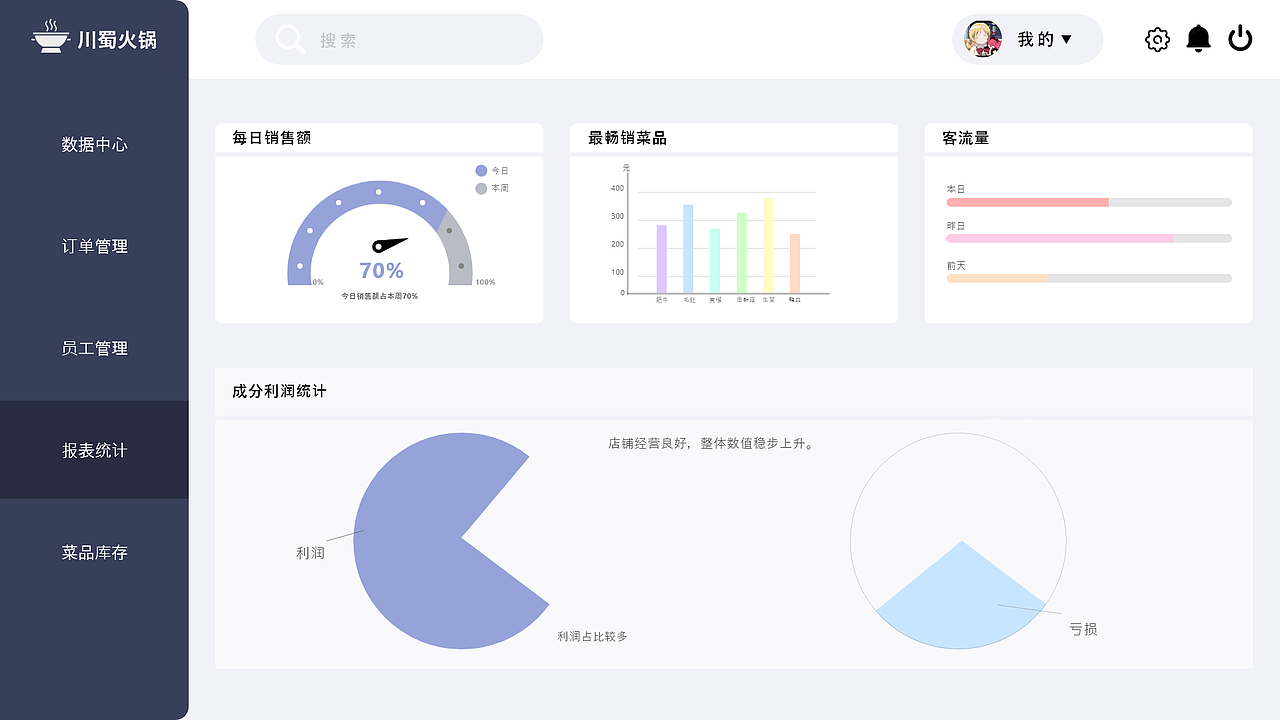The width and height of the screenshot is (1280, 720).
Task: Go to 订单管理 in the sidebar
Action: [x=94, y=246]
